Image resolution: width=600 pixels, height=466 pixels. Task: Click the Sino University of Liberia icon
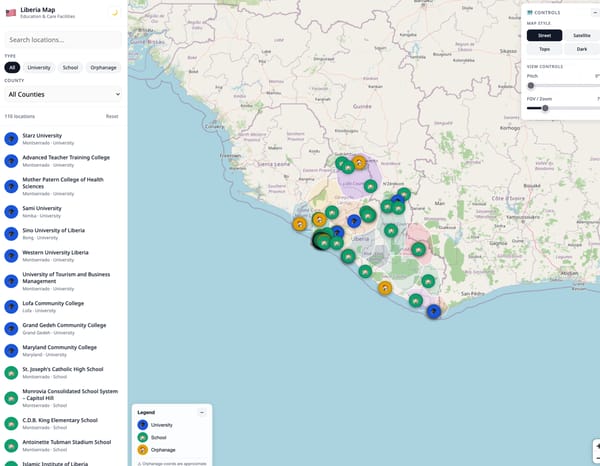[x=11, y=234]
